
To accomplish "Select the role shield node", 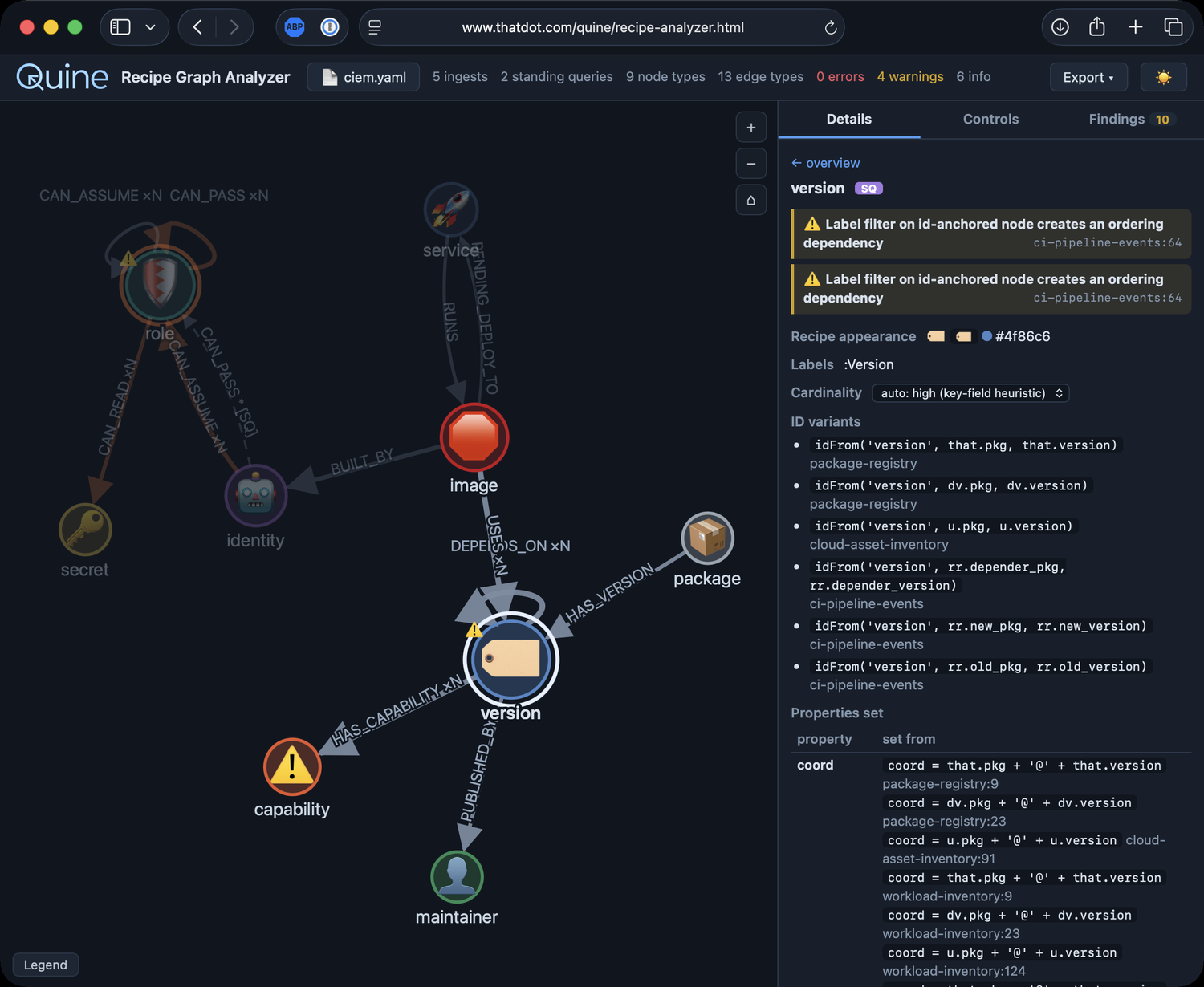I will (161, 285).
